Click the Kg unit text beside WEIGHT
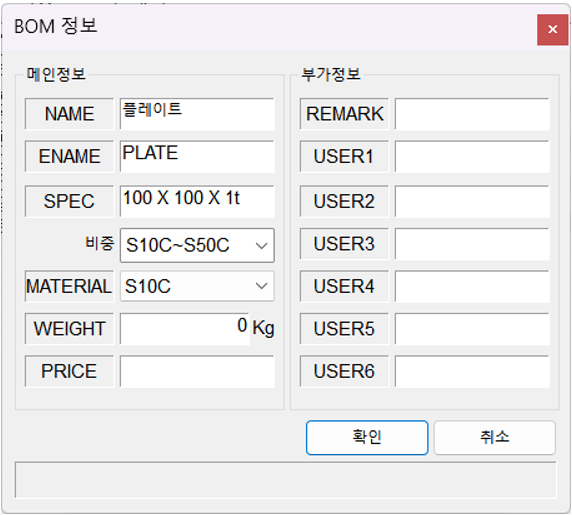The image size is (572, 515). coord(263,328)
